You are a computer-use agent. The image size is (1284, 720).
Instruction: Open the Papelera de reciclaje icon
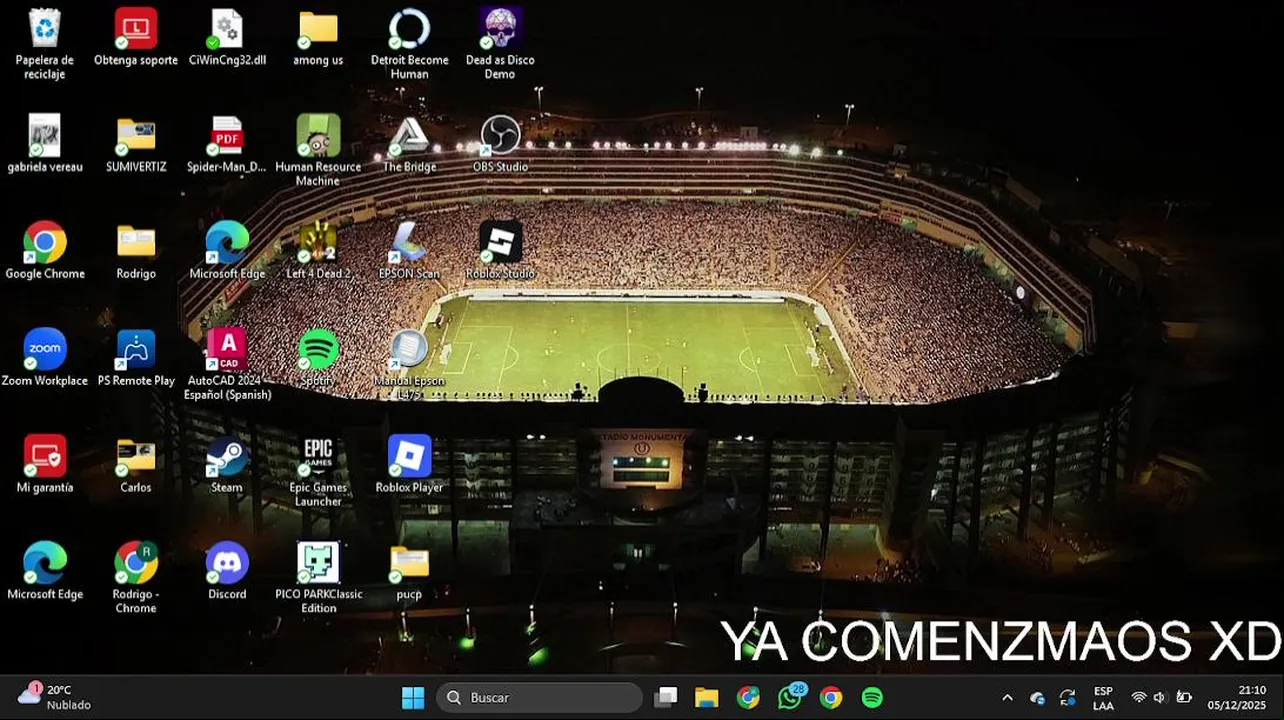pos(45,43)
